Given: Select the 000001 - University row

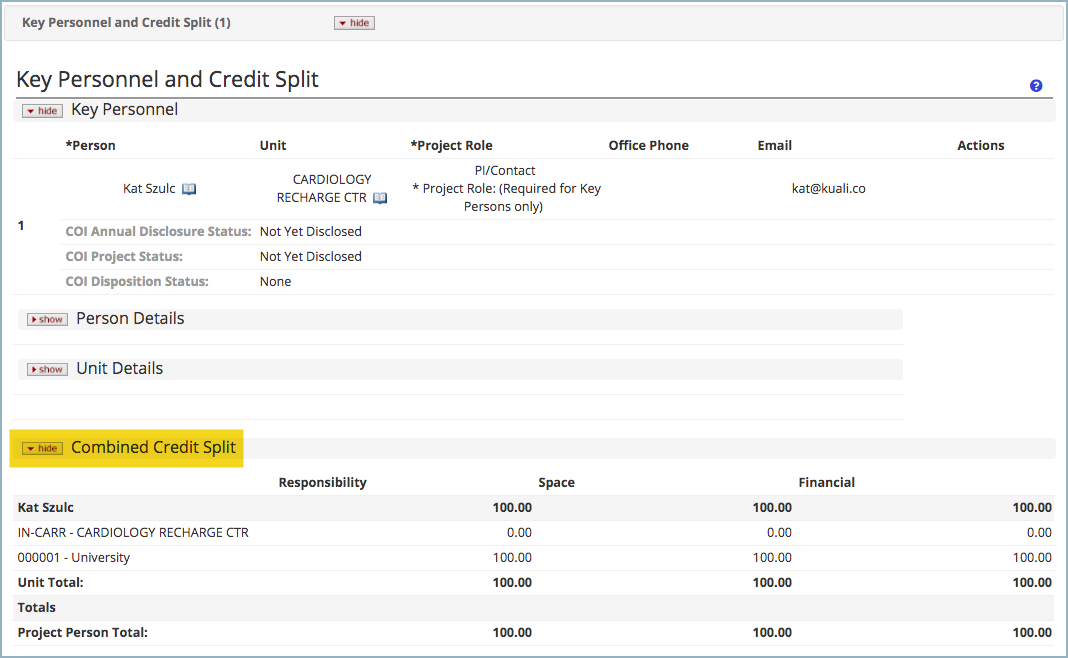Looking at the screenshot, I should [75, 557].
